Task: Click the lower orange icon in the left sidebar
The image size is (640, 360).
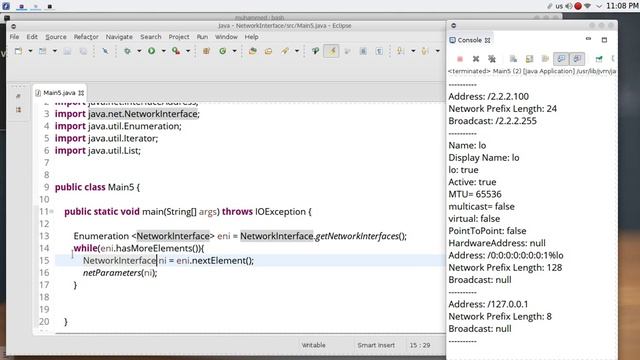Action: (x=18, y=110)
